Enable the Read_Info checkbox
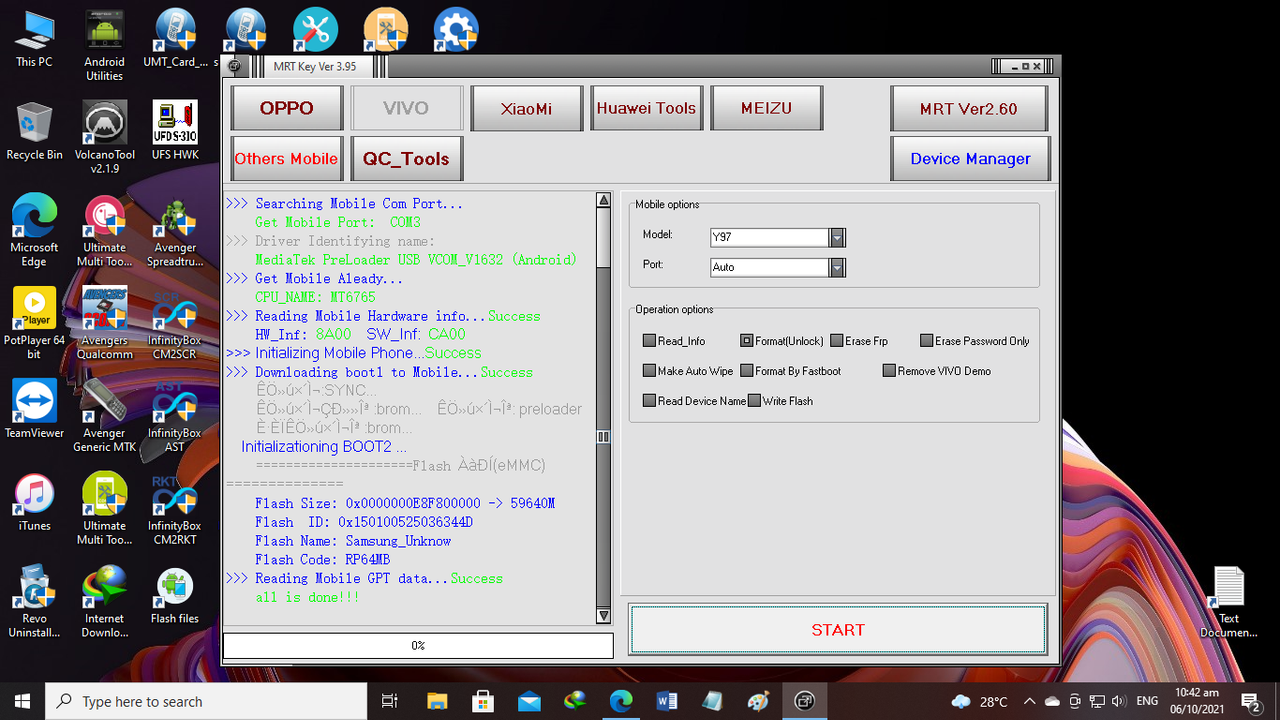This screenshot has width=1280, height=720. coord(650,341)
